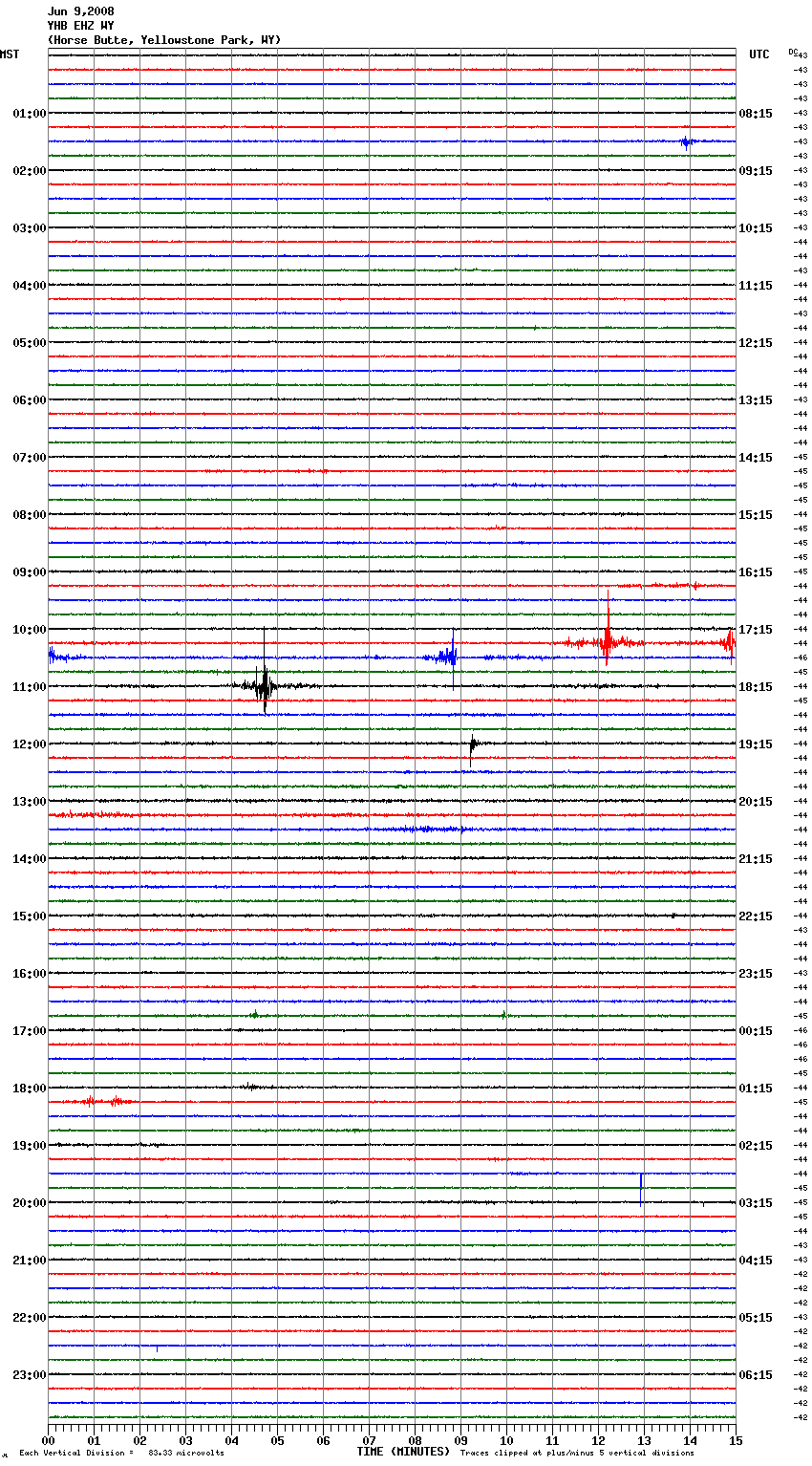This screenshot has height=1466, width=812.
Task: Click the 17:15 UTC time label
Action: pyautogui.click(x=756, y=630)
